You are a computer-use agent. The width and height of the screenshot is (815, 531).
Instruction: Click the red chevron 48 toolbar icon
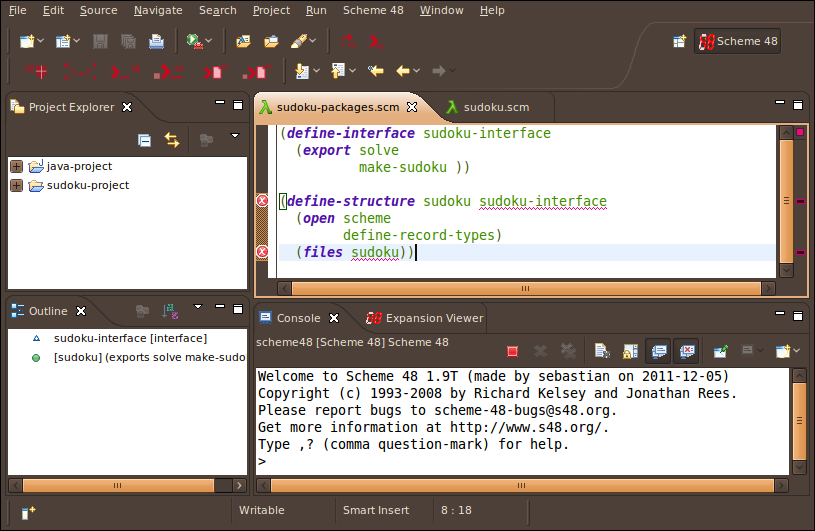(x=376, y=42)
